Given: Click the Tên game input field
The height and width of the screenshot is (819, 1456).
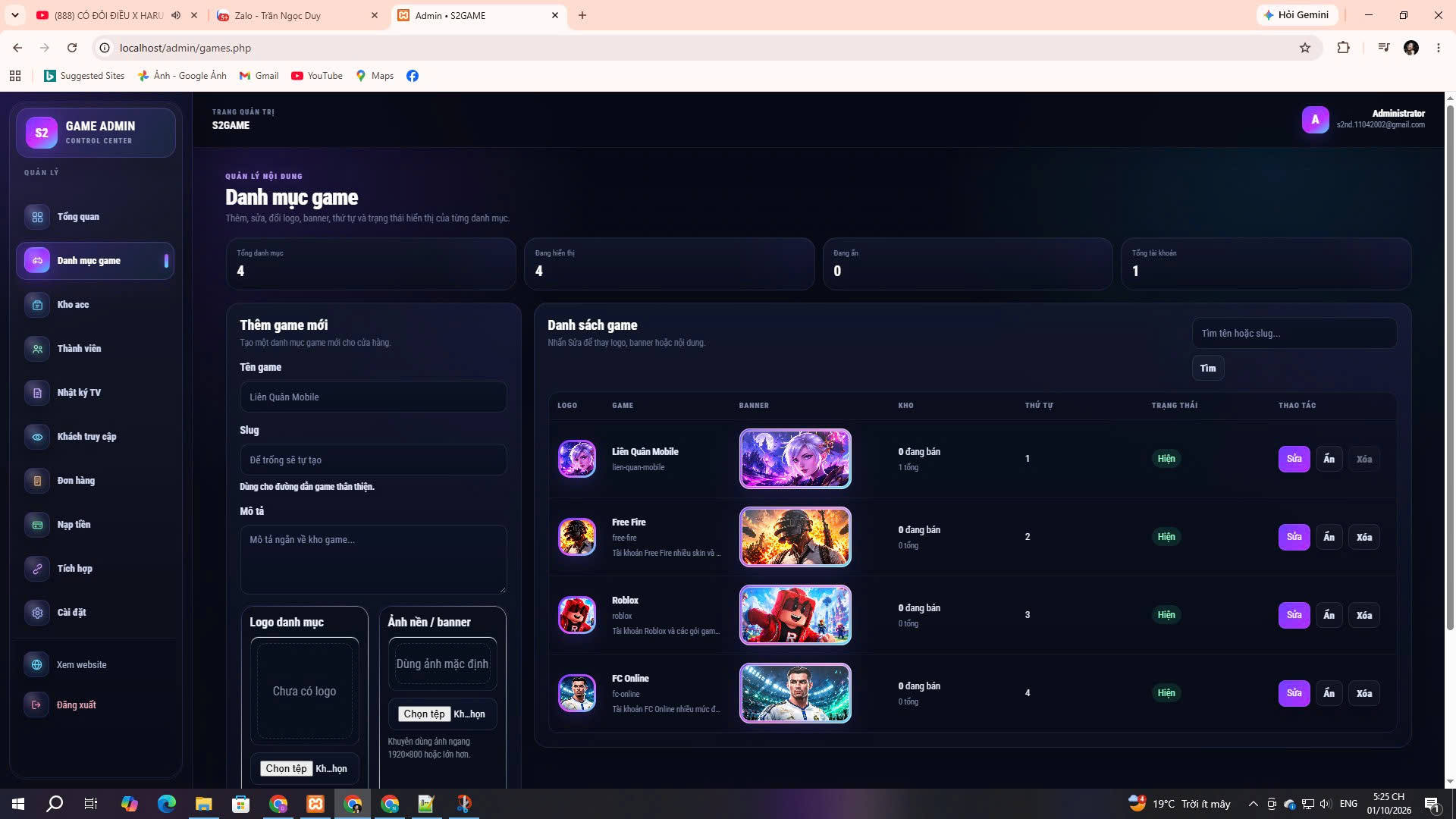Looking at the screenshot, I should [373, 397].
